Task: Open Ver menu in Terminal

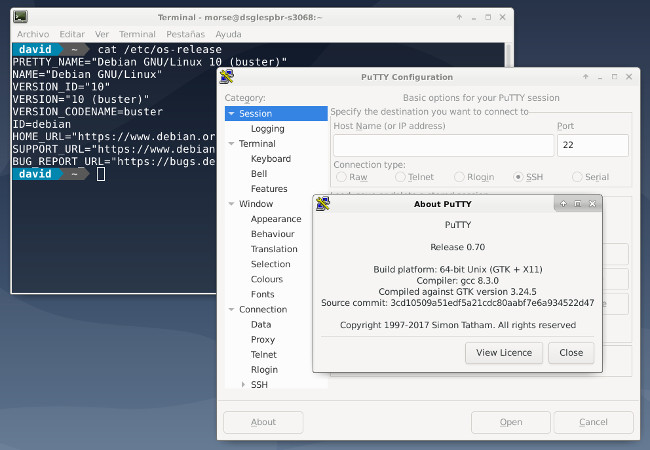Action: (102, 34)
